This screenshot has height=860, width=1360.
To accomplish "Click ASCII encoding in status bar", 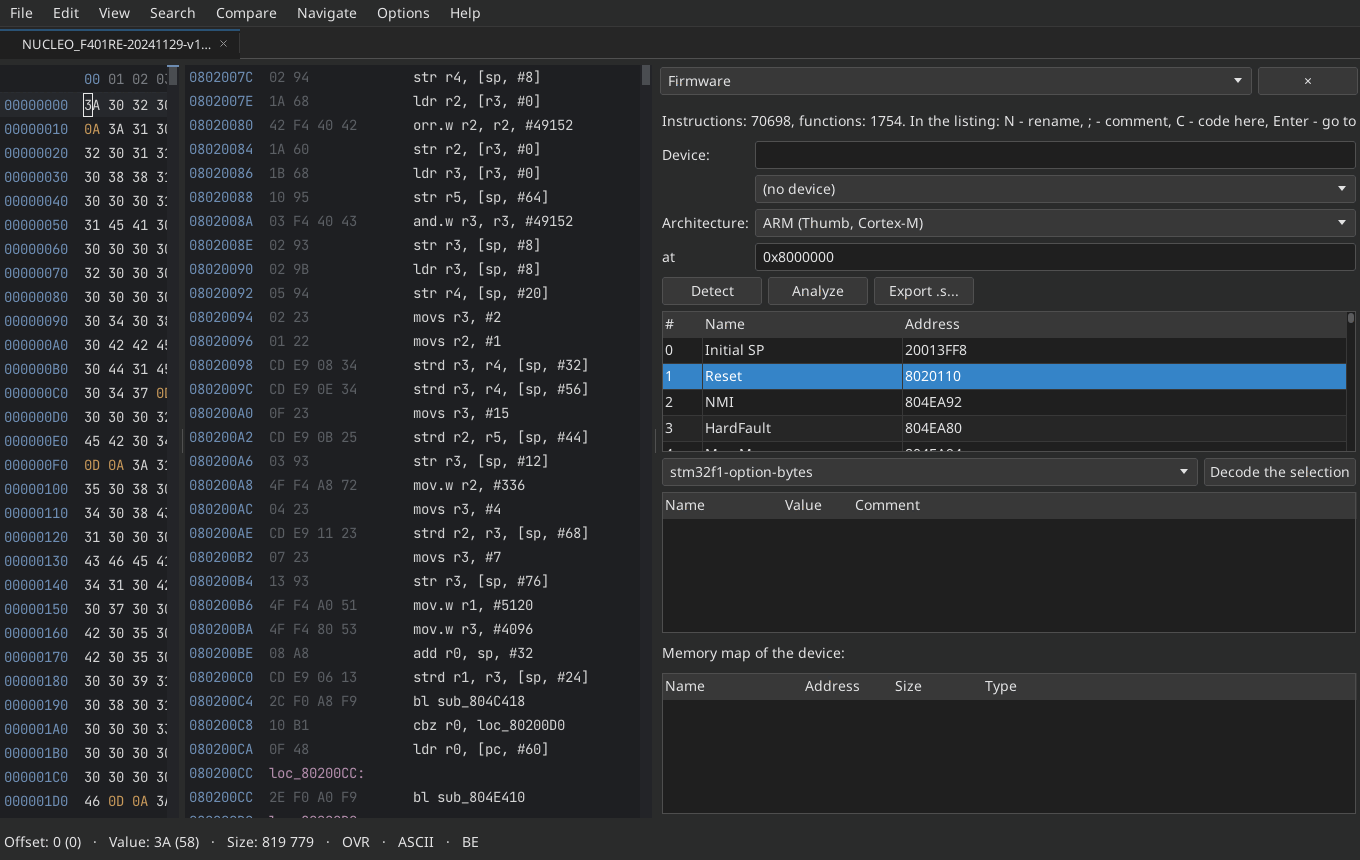I will pyautogui.click(x=416, y=842).
